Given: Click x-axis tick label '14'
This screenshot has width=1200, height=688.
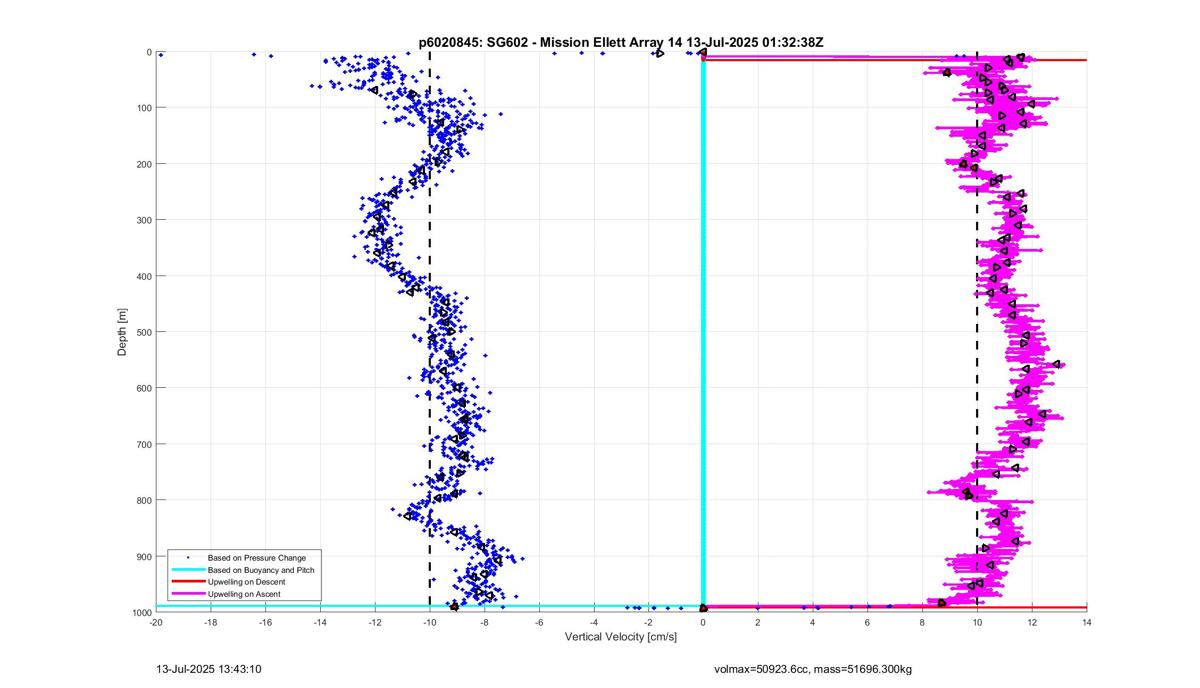Looking at the screenshot, I should tap(1086, 622).
